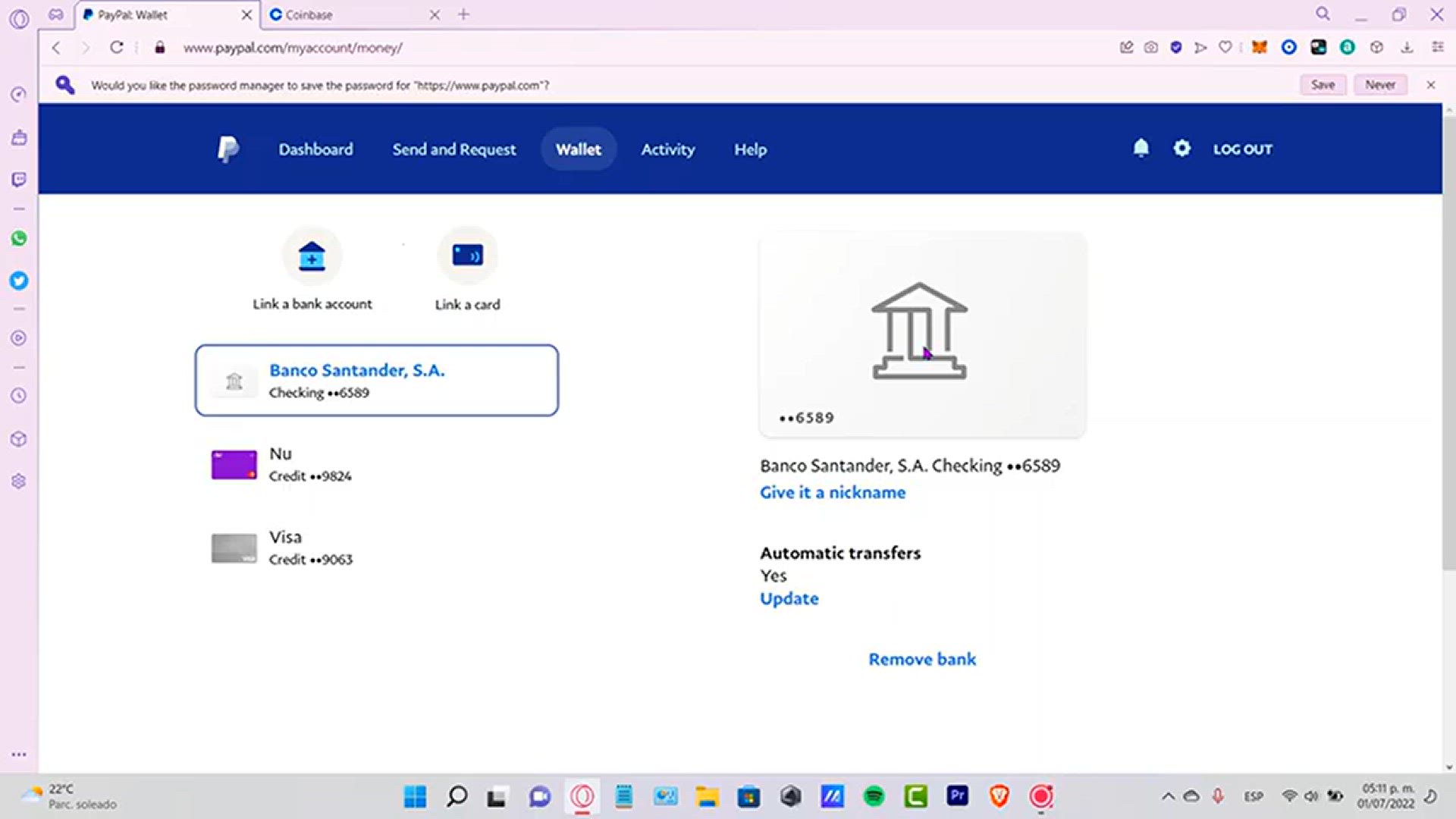Click the bank card preview thumbnail

tap(922, 335)
